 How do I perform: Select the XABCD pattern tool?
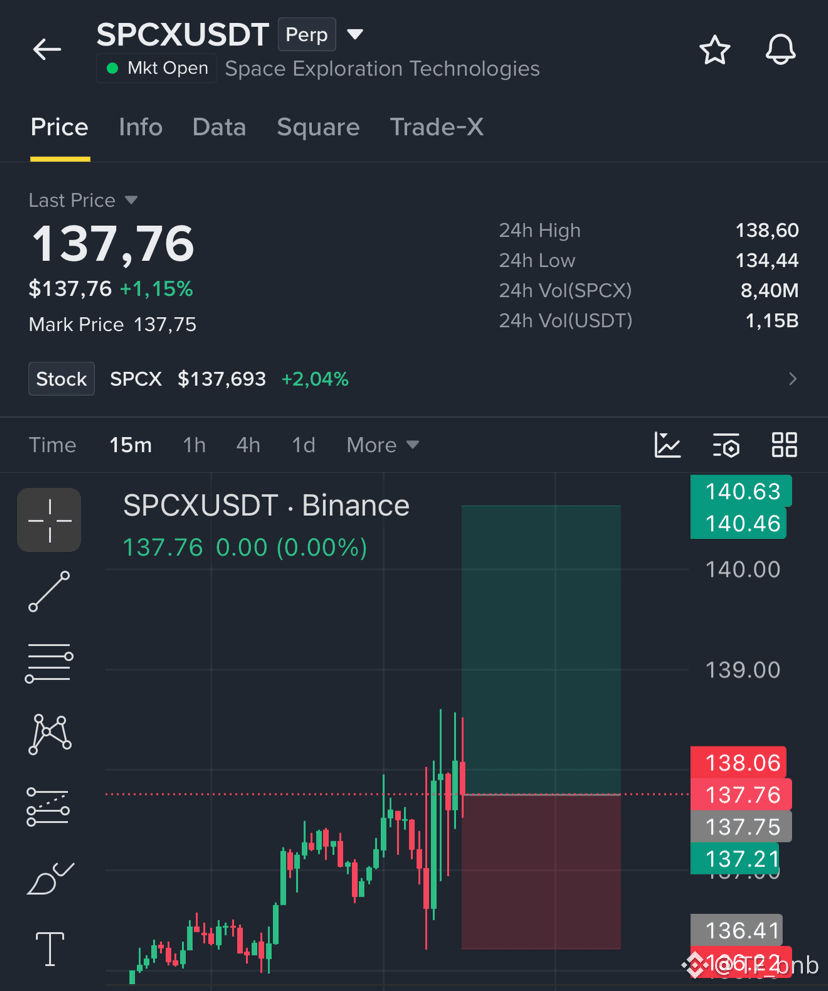click(x=49, y=734)
